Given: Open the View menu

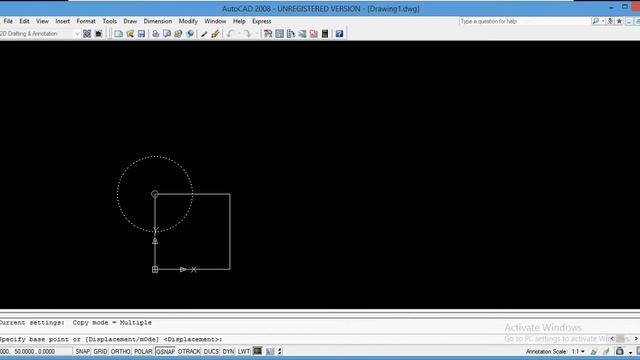Looking at the screenshot, I should coord(42,21).
